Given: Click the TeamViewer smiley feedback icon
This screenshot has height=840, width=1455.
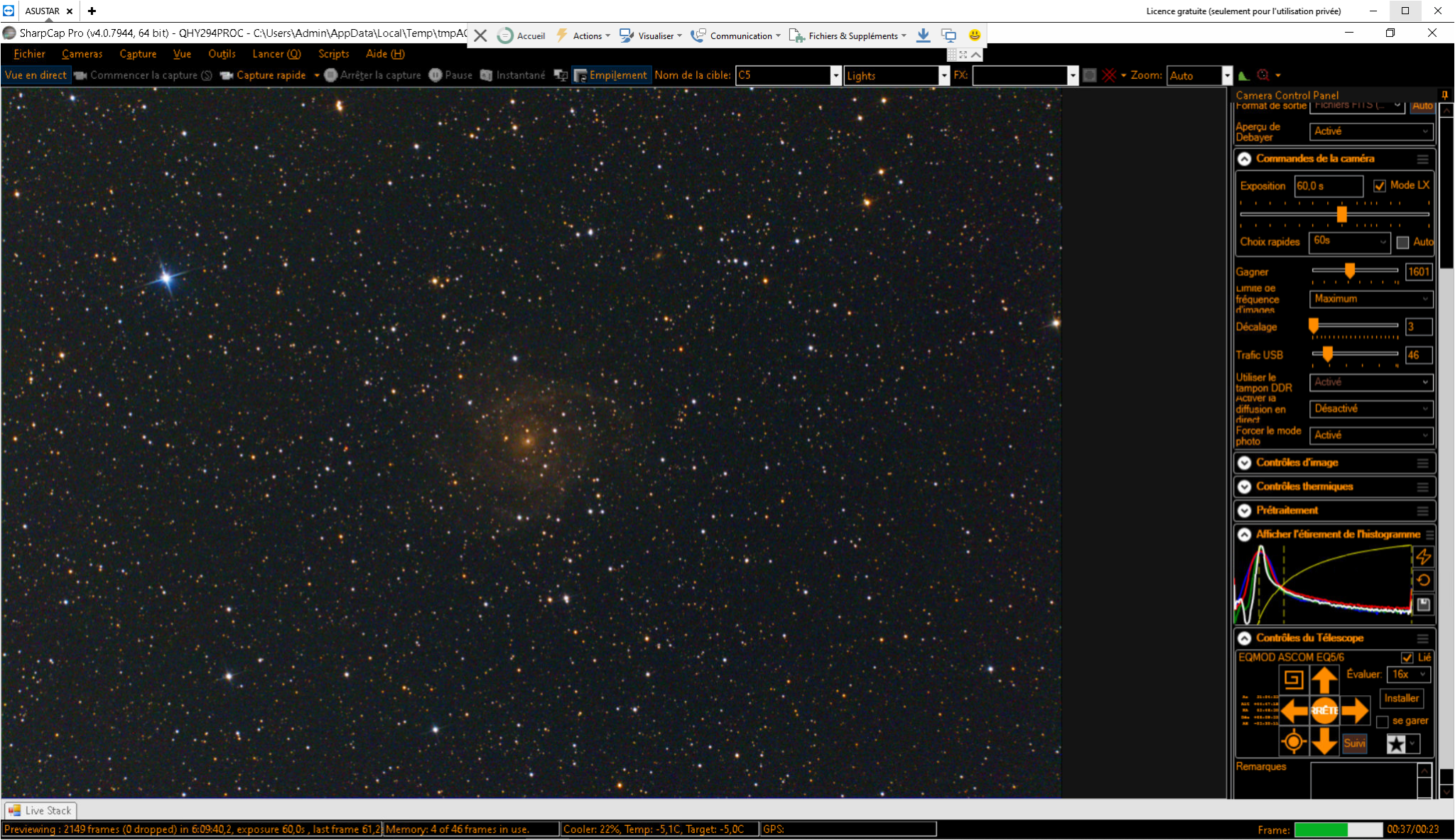Looking at the screenshot, I should [975, 35].
